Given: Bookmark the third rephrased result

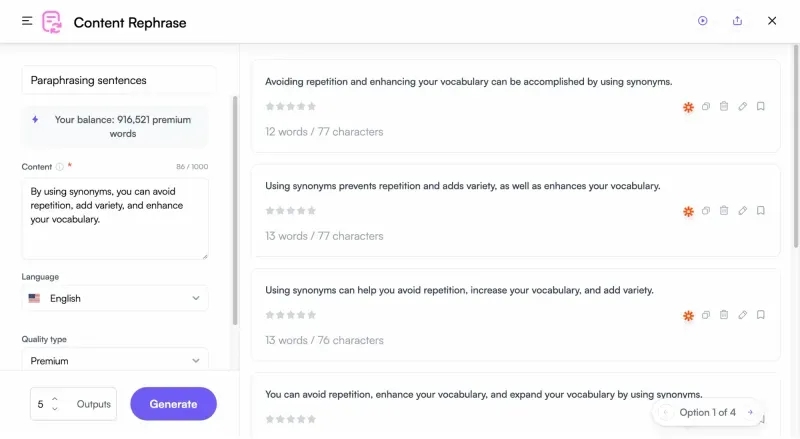Looking at the screenshot, I should tap(761, 315).
